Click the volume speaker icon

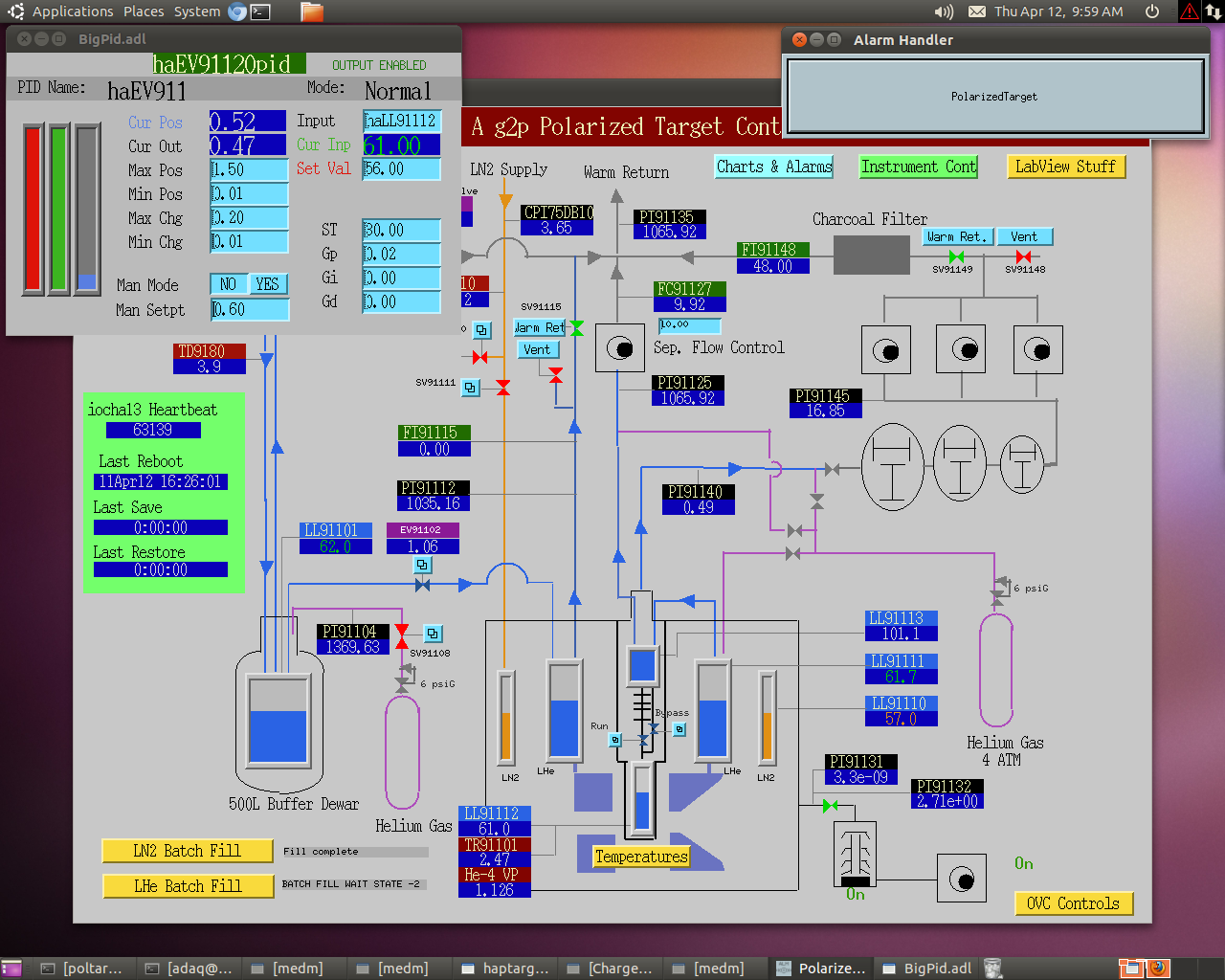(944, 11)
